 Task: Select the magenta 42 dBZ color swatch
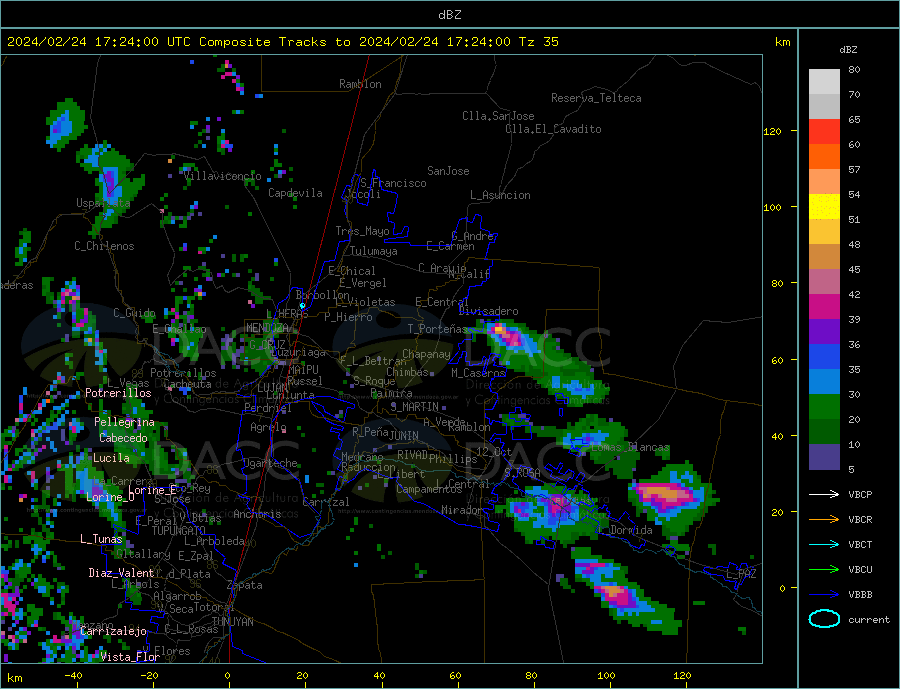pos(824,307)
